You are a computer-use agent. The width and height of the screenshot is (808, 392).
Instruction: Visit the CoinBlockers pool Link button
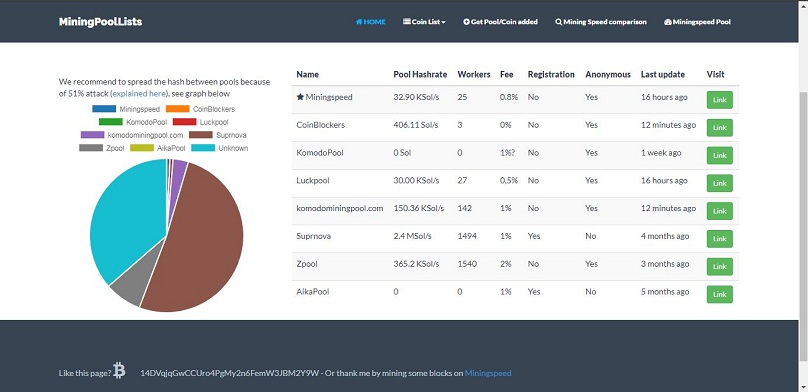[x=719, y=128]
